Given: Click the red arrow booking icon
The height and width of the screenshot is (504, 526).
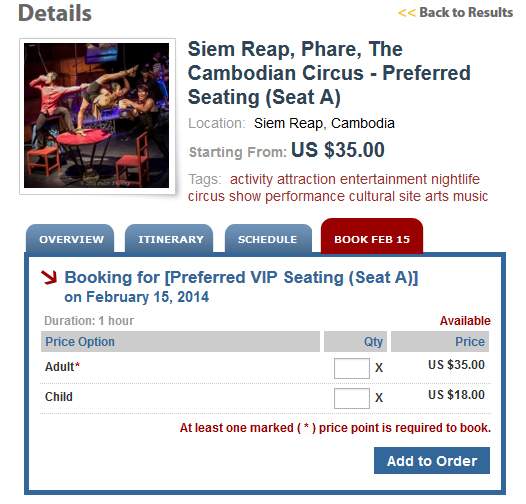Looking at the screenshot, I should [x=49, y=278].
